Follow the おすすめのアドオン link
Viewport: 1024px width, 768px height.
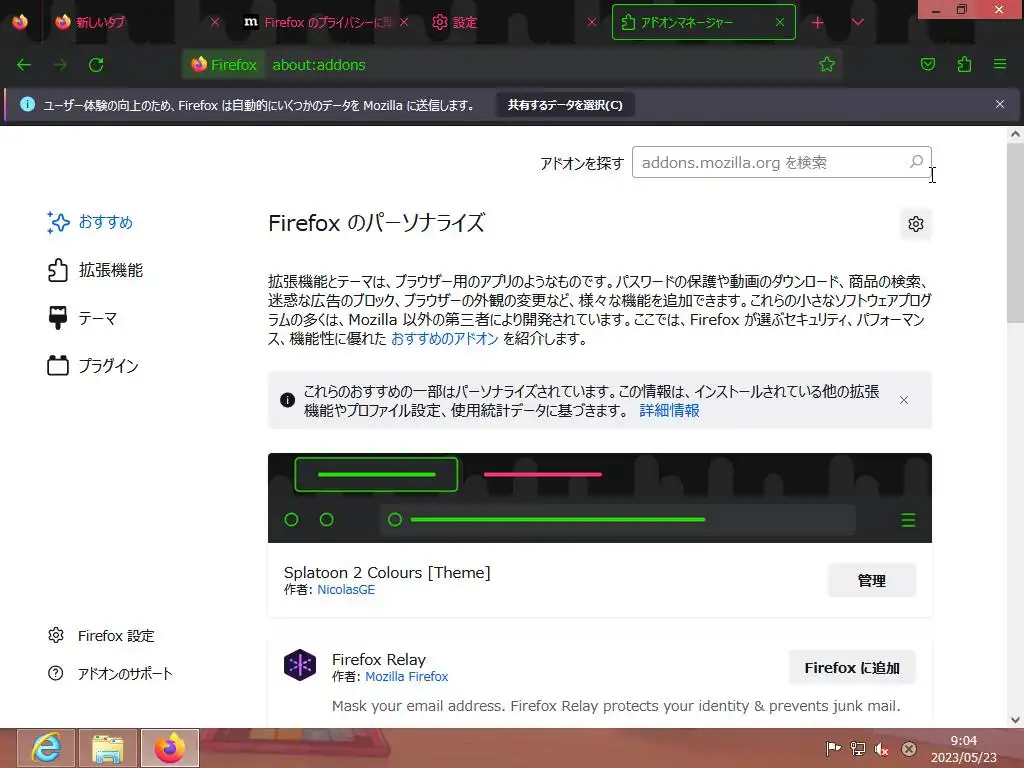445,338
